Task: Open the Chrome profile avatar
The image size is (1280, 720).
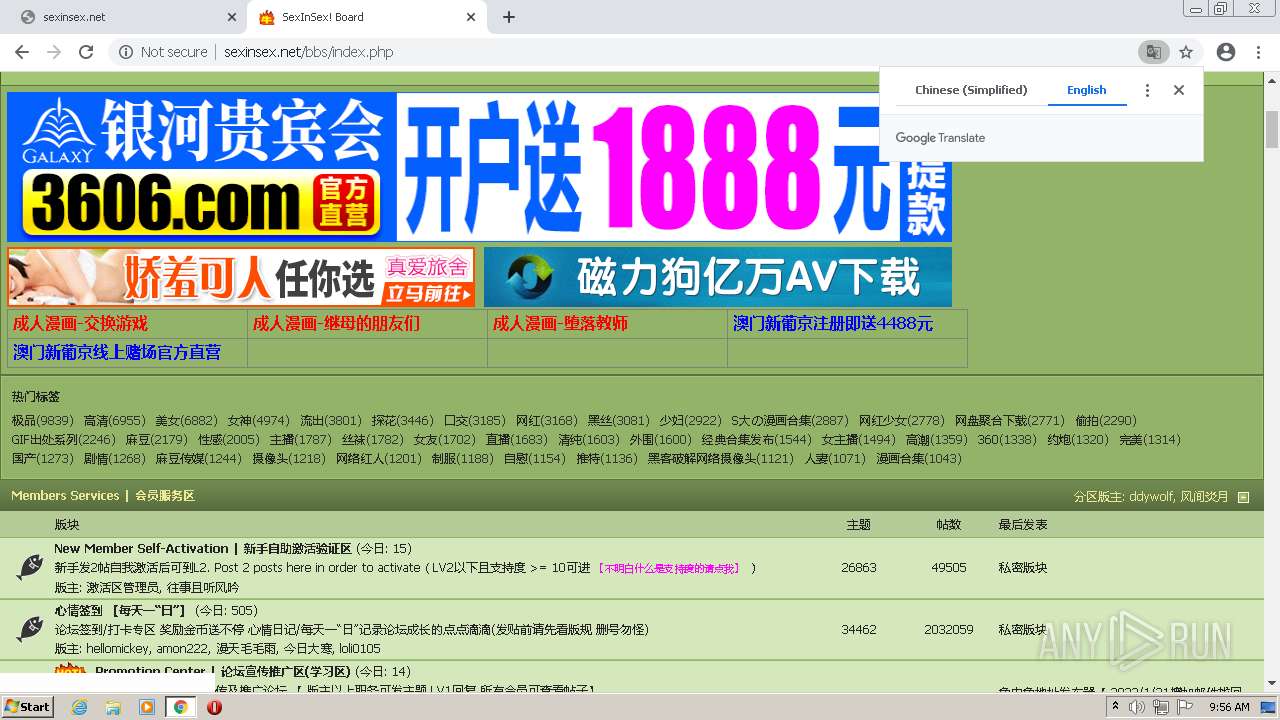Action: coord(1226,52)
